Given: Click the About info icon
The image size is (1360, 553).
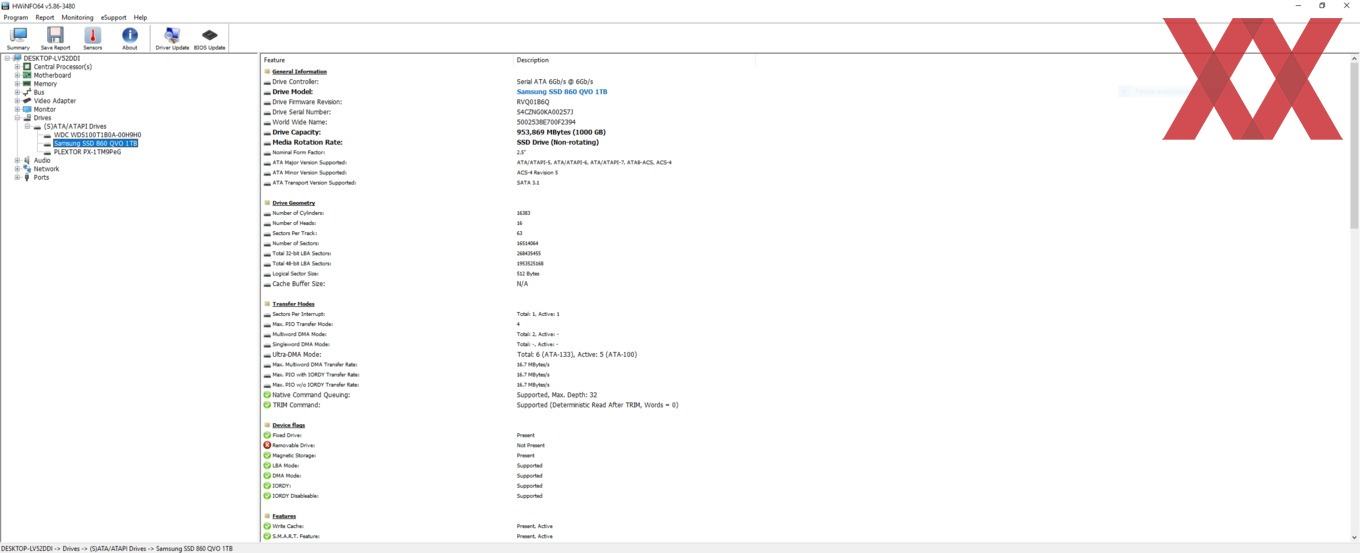Looking at the screenshot, I should [x=130, y=36].
